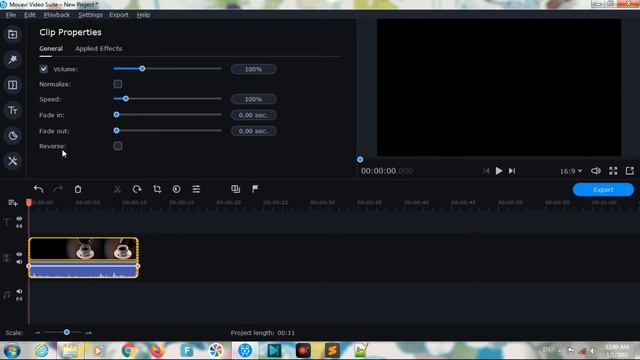Open the Transitions panel icon
Screen dimensions: 640x360
tap(13, 85)
